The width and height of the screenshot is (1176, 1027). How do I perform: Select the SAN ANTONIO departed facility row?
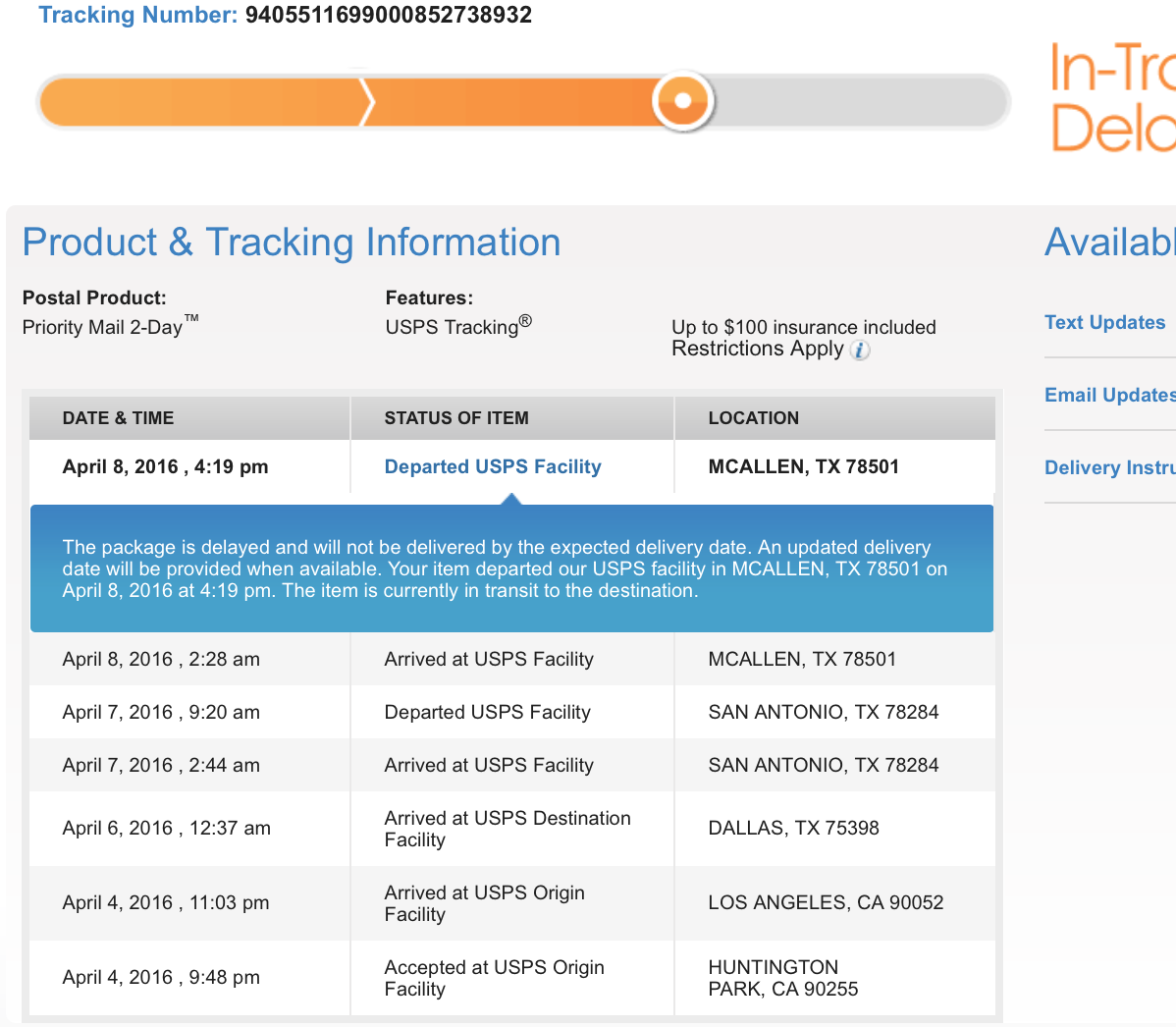pos(491,712)
